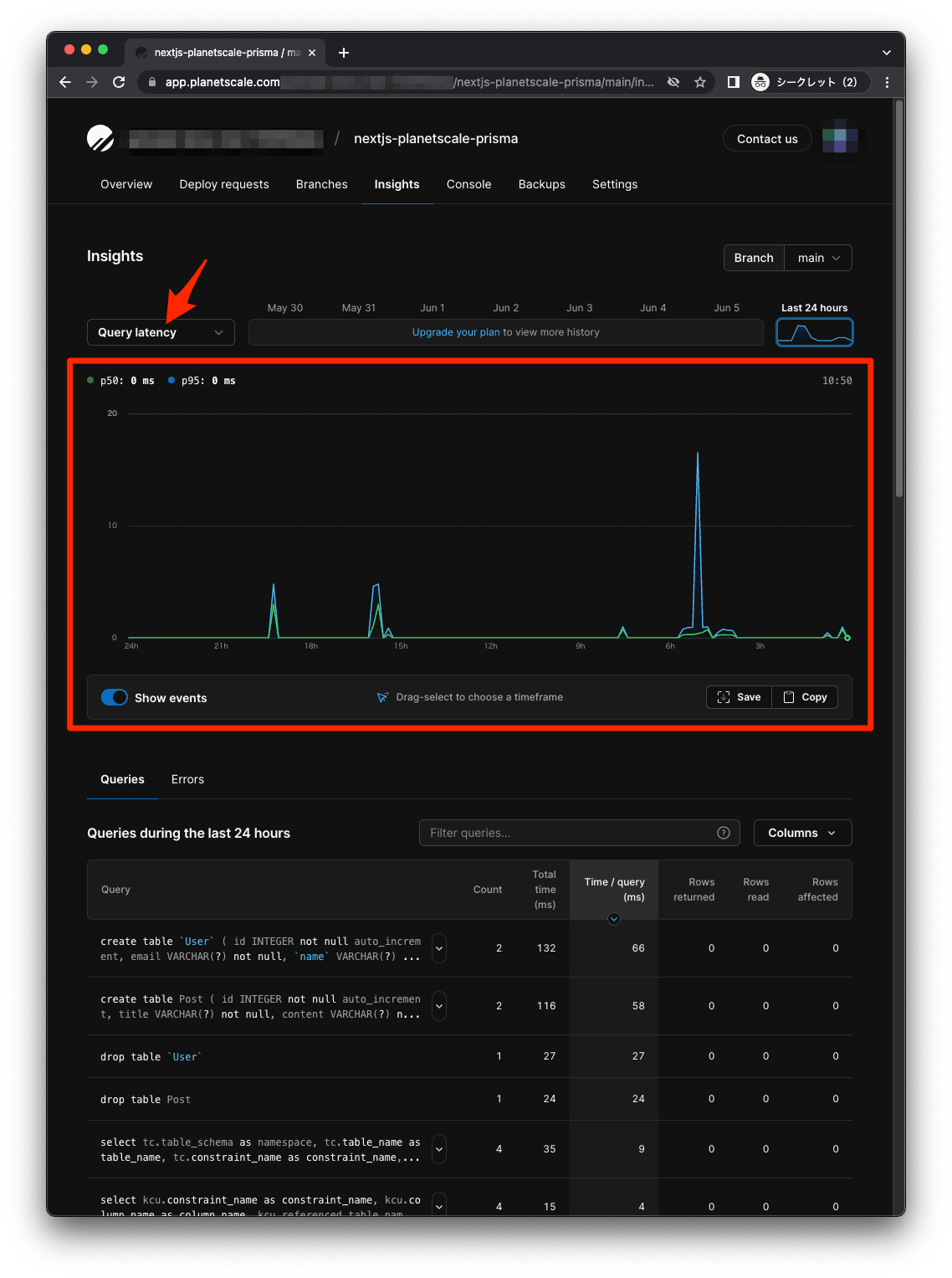Click the Filter queries input field
The image size is (952, 1278).
point(579,833)
